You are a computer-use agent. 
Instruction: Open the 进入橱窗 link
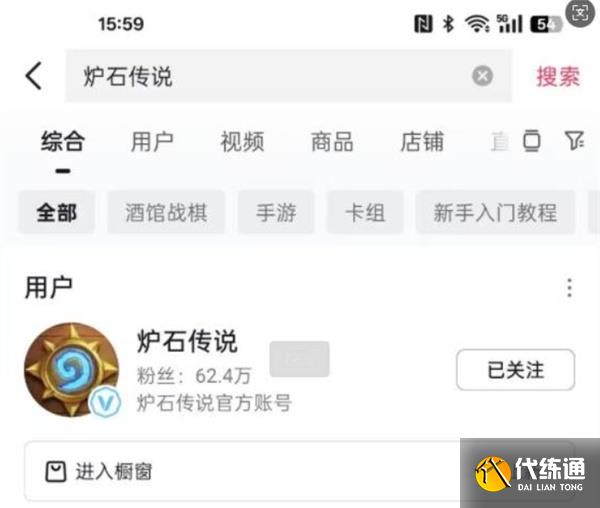coord(114,471)
